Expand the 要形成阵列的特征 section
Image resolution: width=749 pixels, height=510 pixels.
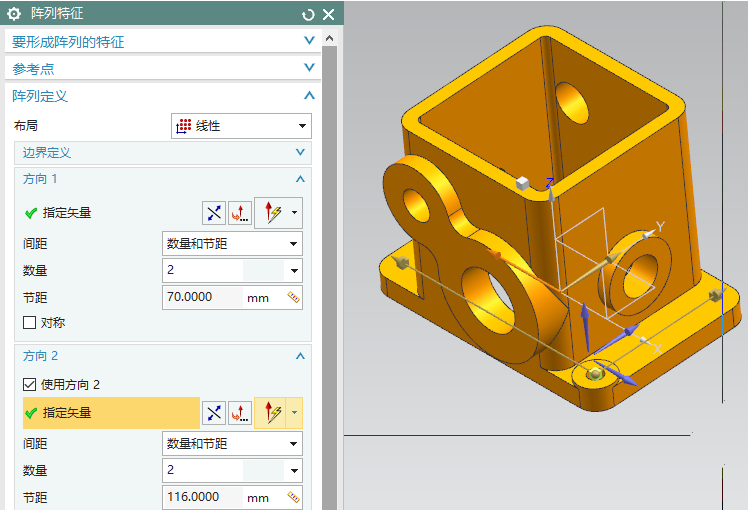(x=310, y=41)
